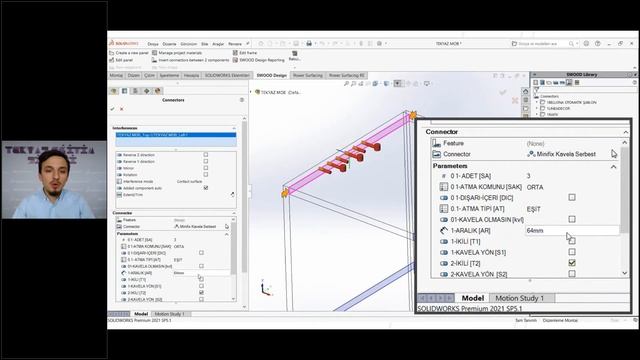
Task: Confirm Connectors with green checkmark
Action: coord(112,109)
